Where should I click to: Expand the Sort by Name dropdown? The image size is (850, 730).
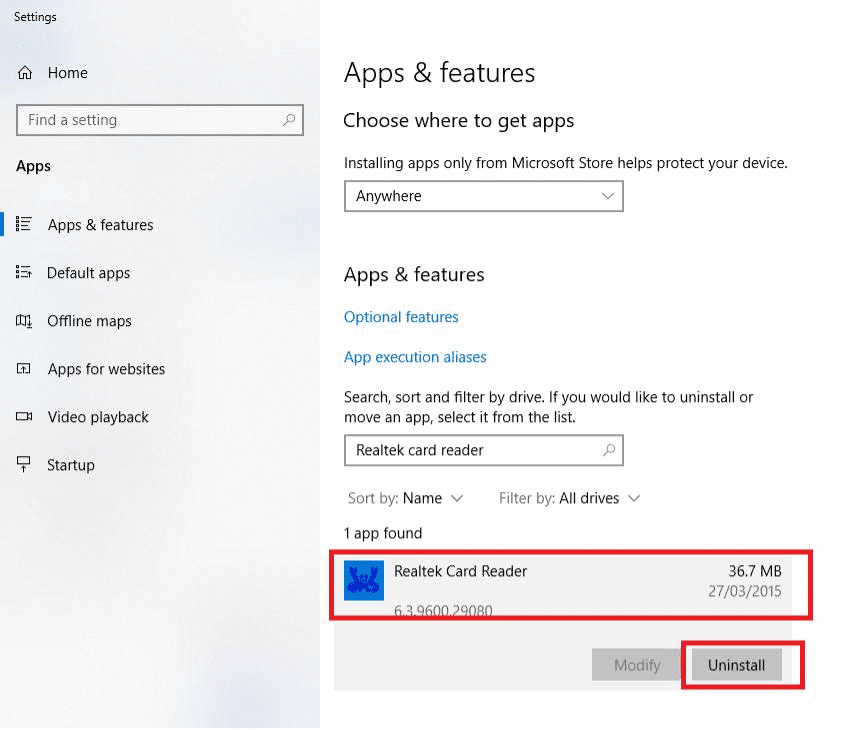point(405,498)
